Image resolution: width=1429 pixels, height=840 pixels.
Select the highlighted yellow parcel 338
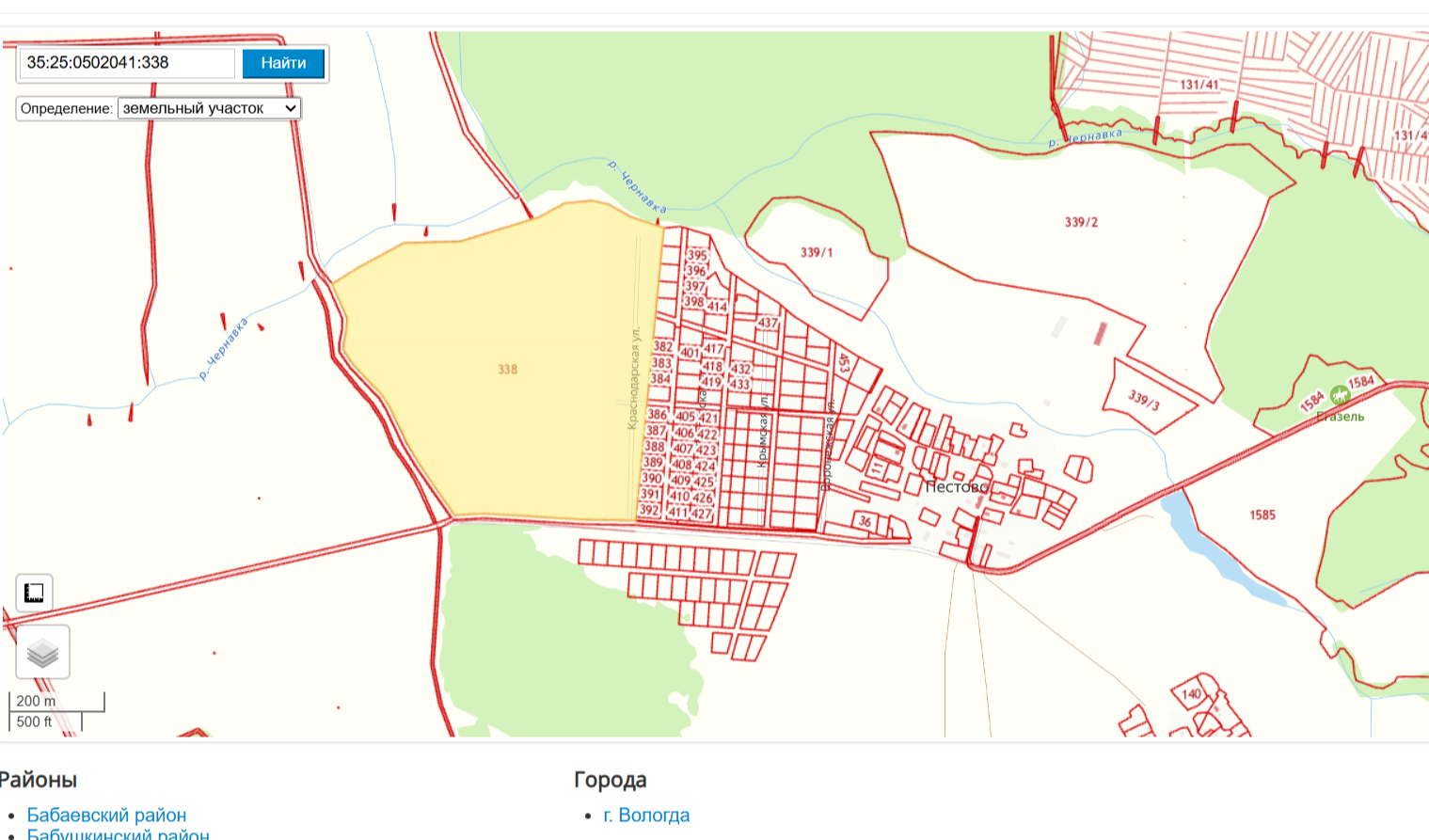pos(507,370)
